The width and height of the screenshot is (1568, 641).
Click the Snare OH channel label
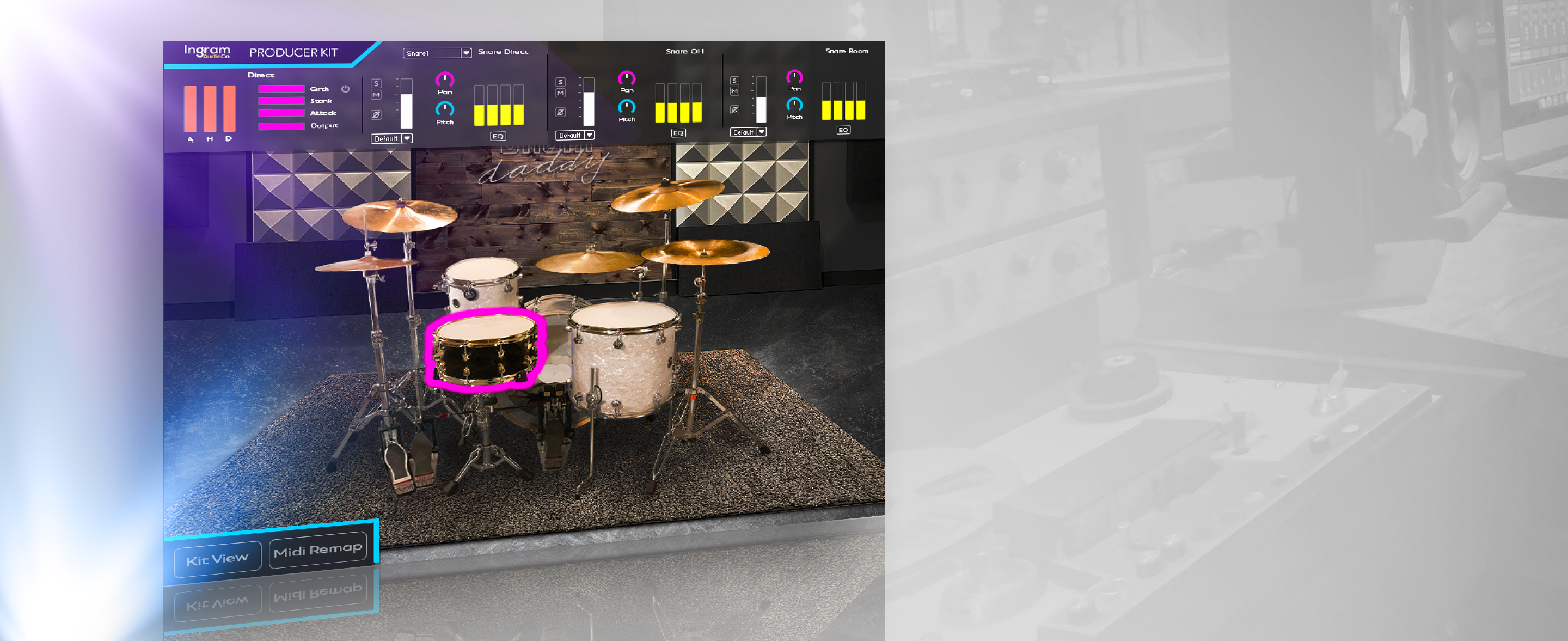pyautogui.click(x=685, y=51)
